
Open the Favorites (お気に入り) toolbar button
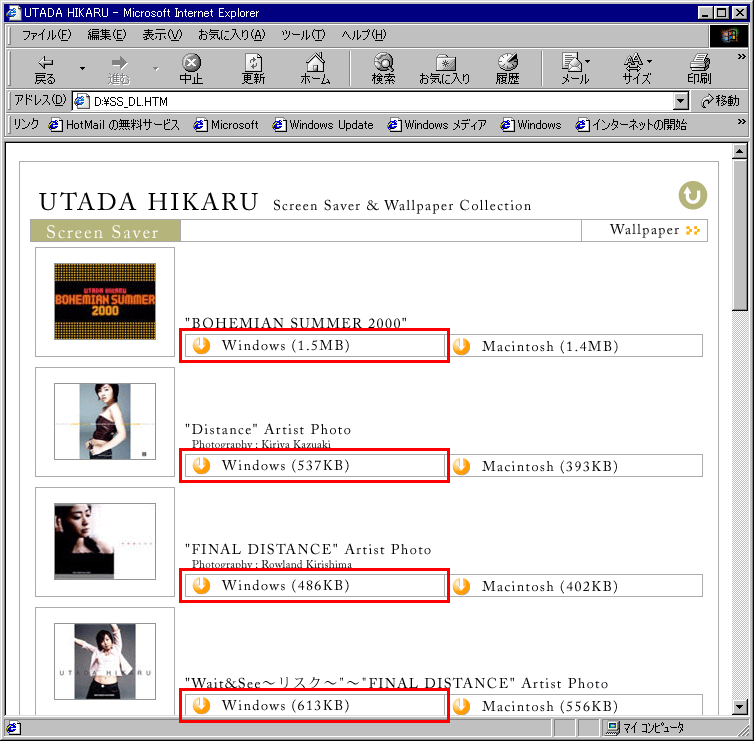point(445,69)
